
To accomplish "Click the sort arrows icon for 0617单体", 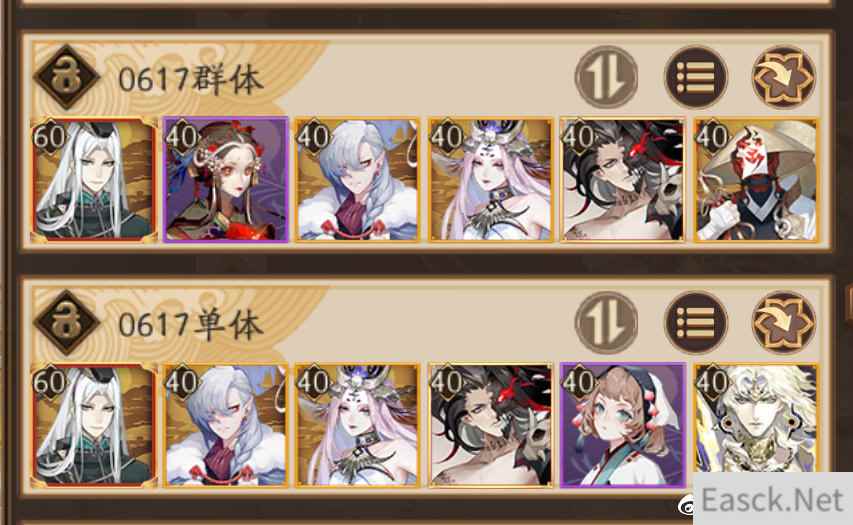I will click(x=607, y=323).
